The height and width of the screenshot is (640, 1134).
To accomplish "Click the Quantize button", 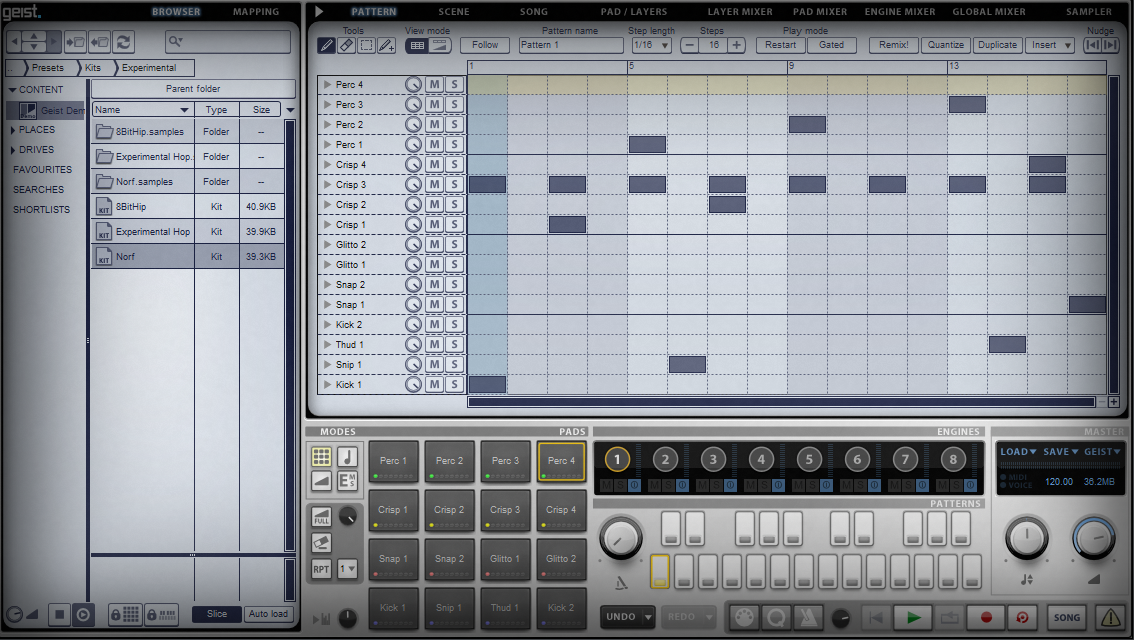I will (946, 45).
